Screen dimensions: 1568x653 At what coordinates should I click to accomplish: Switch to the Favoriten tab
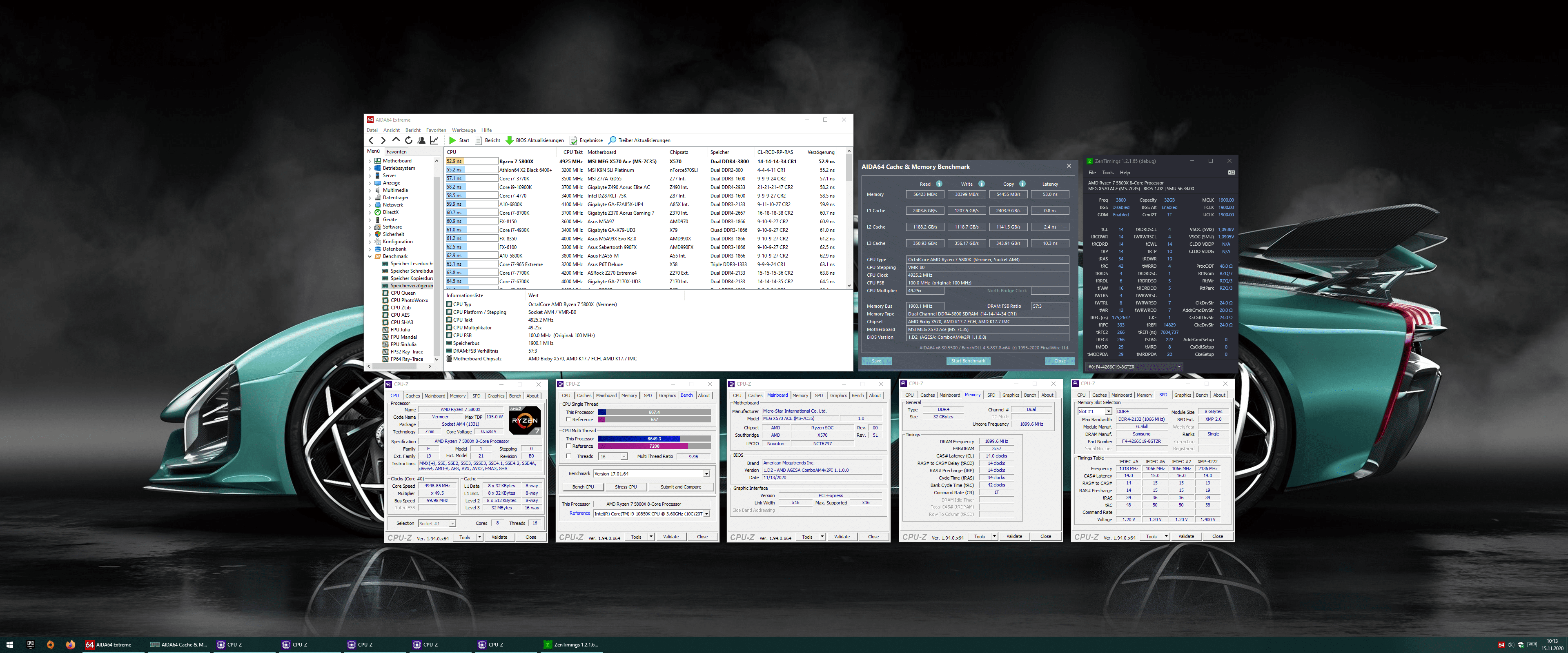396,151
